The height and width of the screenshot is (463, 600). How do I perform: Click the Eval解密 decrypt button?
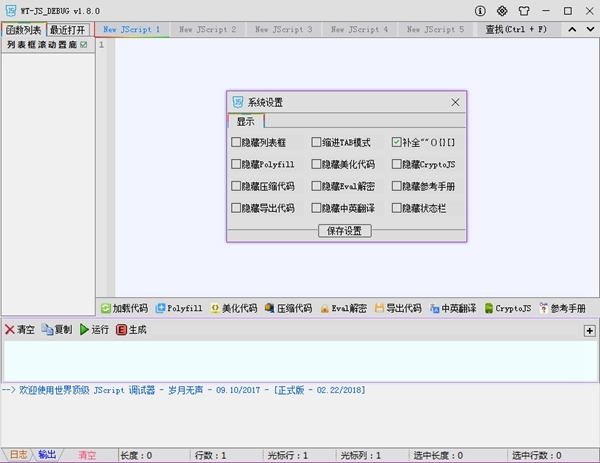343,308
